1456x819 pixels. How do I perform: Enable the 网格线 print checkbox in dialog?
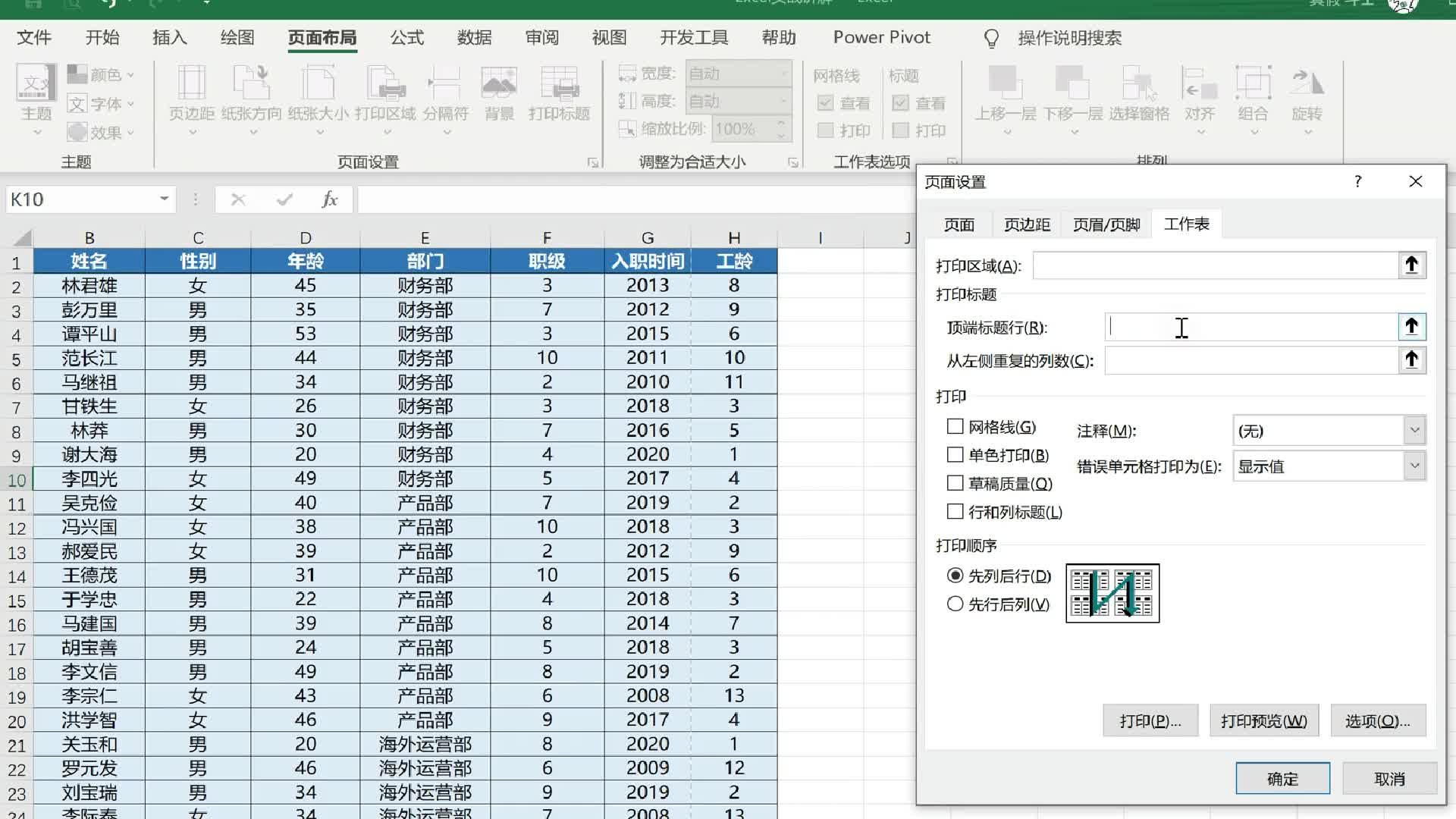[x=955, y=427]
